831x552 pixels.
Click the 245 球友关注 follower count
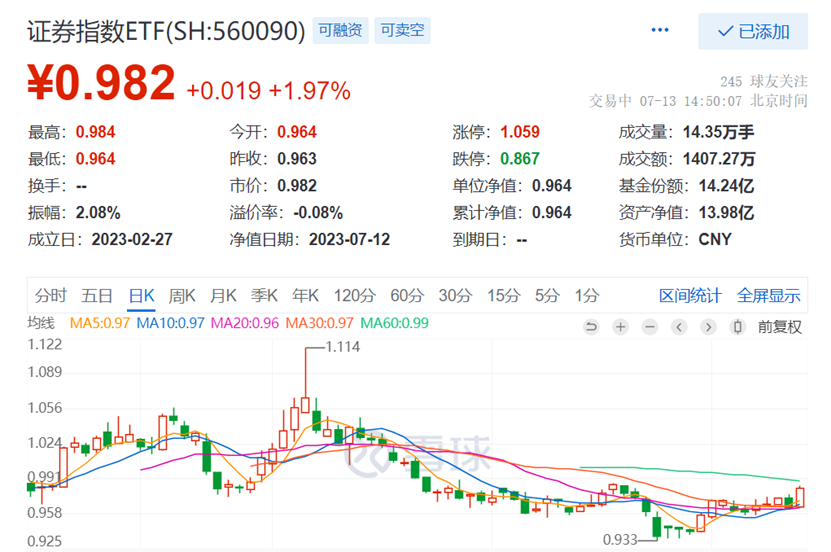pyautogui.click(x=764, y=81)
